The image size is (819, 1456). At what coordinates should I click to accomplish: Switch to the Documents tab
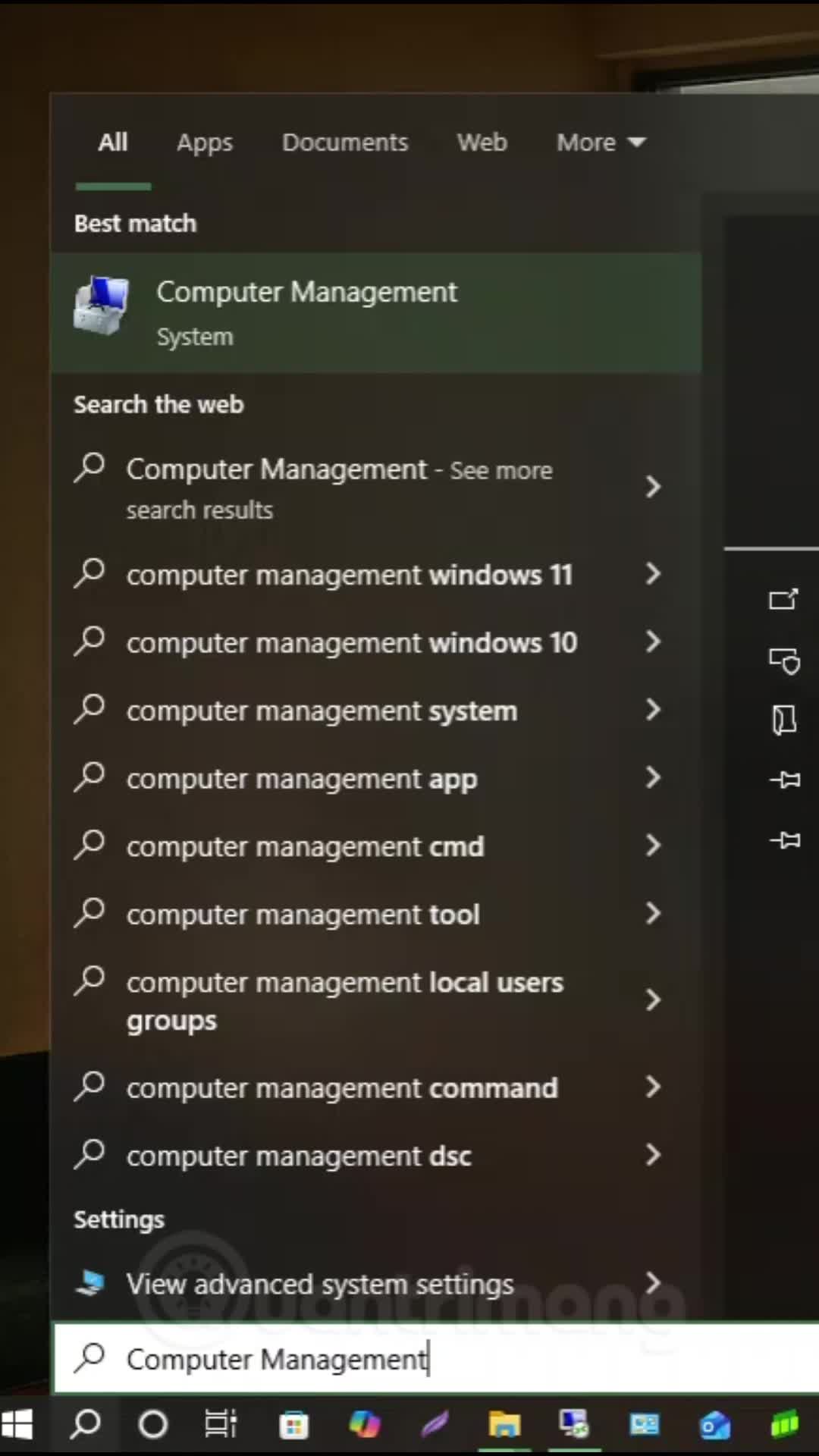[345, 143]
